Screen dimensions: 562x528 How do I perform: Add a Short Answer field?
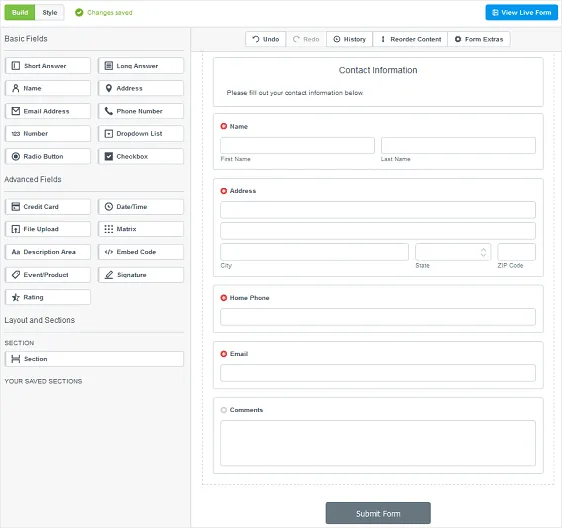coord(48,66)
